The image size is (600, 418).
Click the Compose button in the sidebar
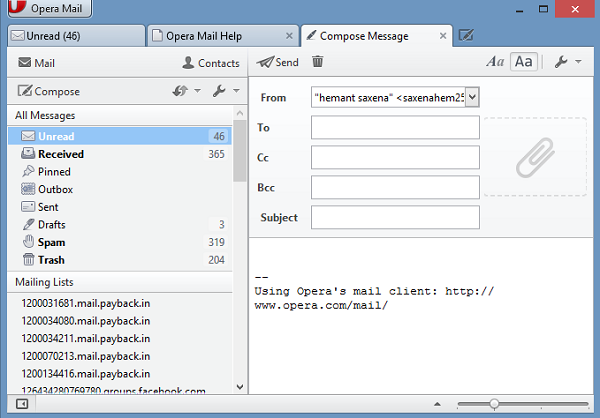coord(49,91)
